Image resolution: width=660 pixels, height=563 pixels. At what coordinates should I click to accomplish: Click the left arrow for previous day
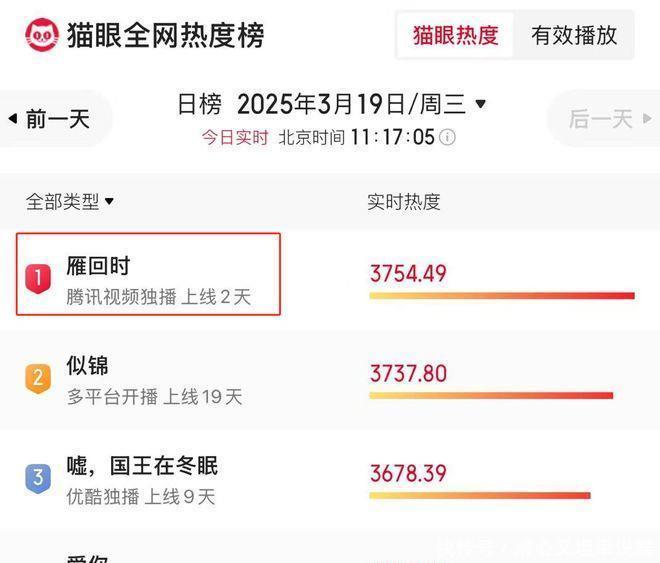pyautogui.click(x=12, y=119)
